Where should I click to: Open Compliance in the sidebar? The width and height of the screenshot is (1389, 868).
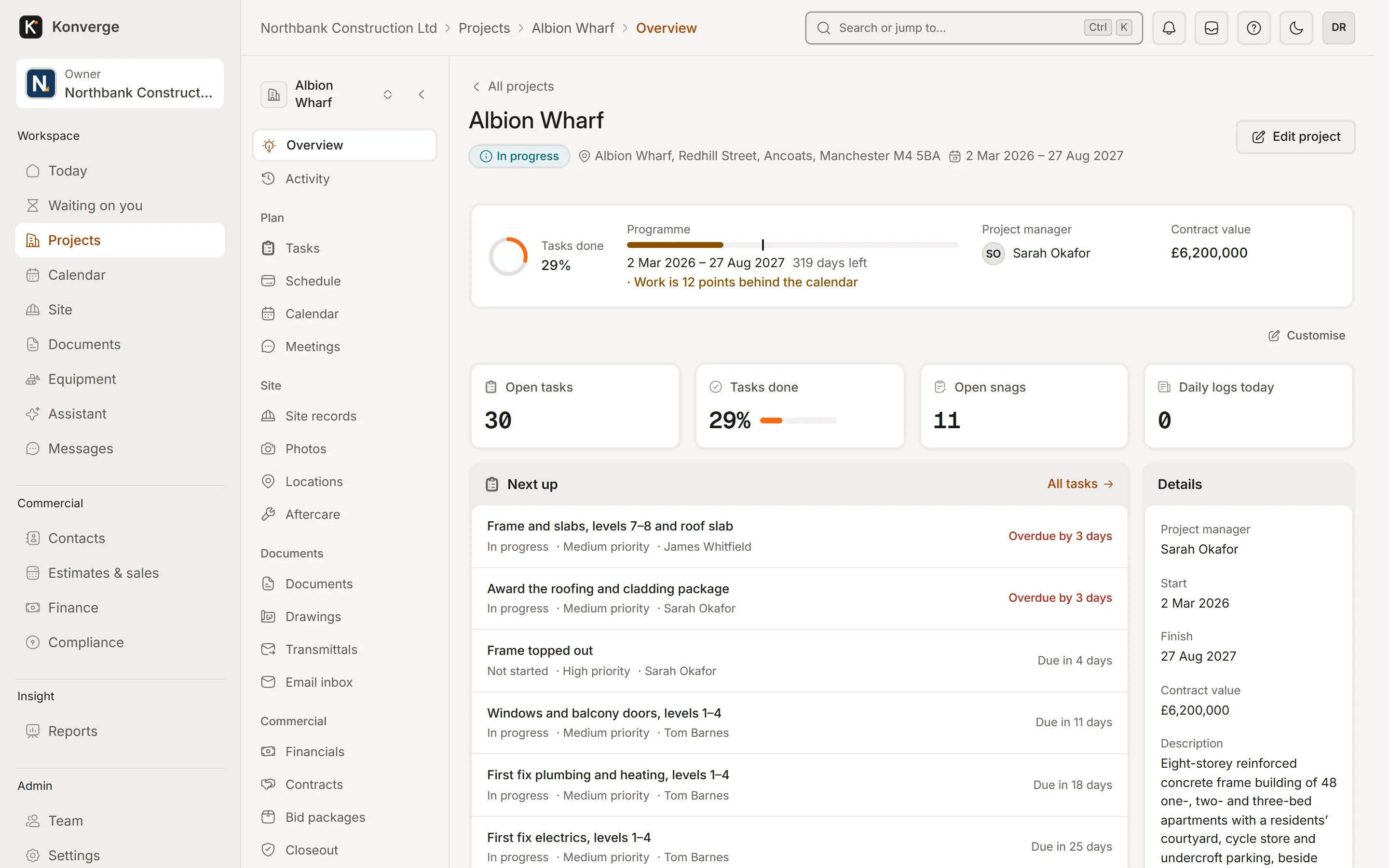coord(120,642)
